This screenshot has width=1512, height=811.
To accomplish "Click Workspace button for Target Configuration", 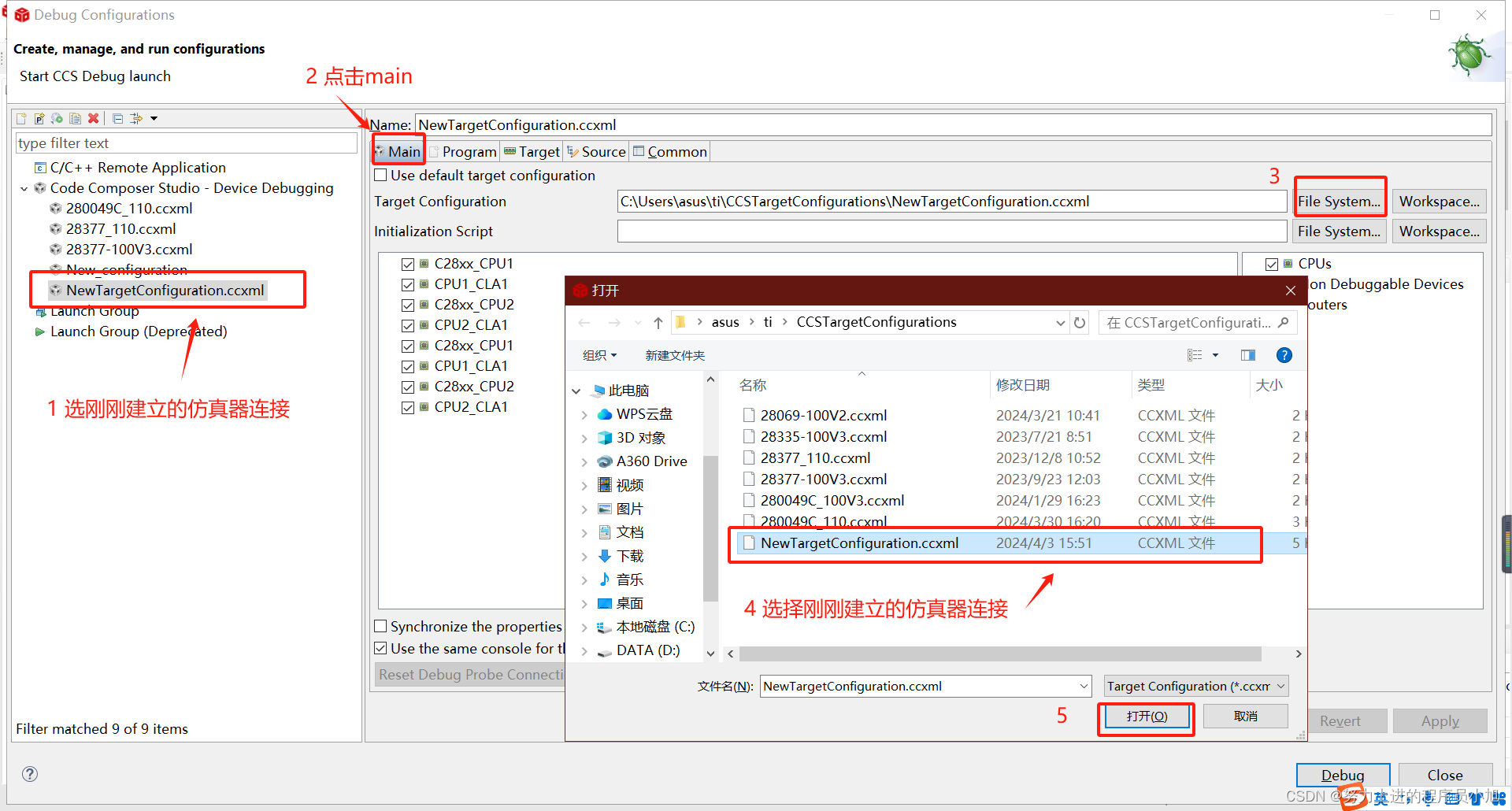I will point(1440,202).
